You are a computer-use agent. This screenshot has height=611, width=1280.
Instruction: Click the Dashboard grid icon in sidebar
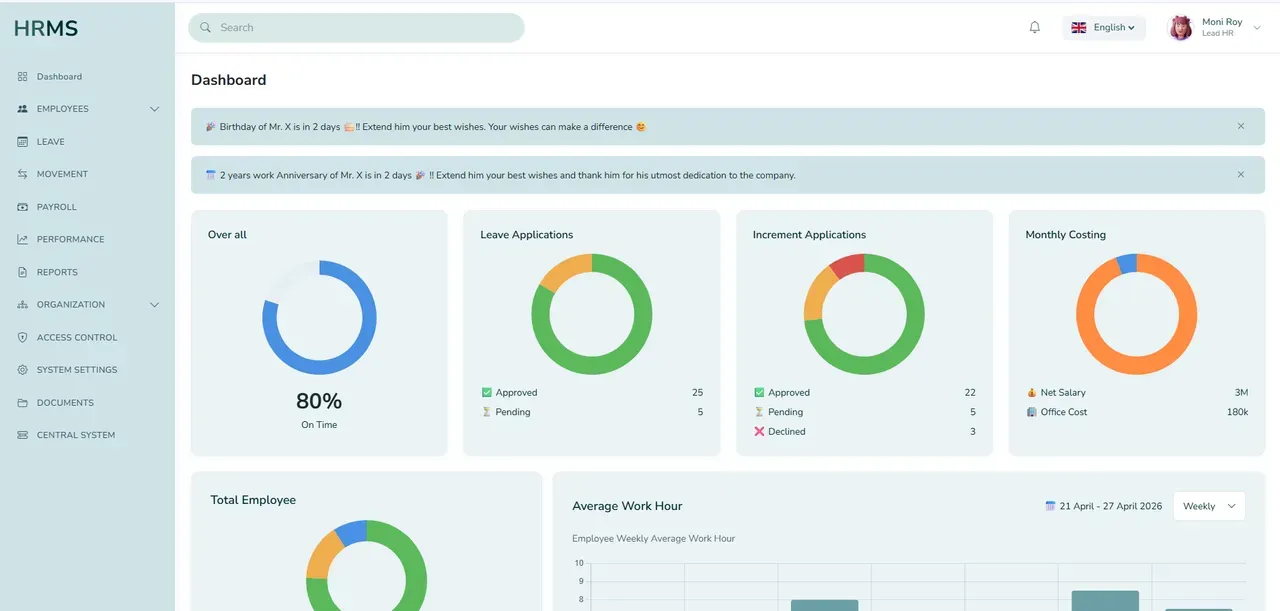(22, 77)
